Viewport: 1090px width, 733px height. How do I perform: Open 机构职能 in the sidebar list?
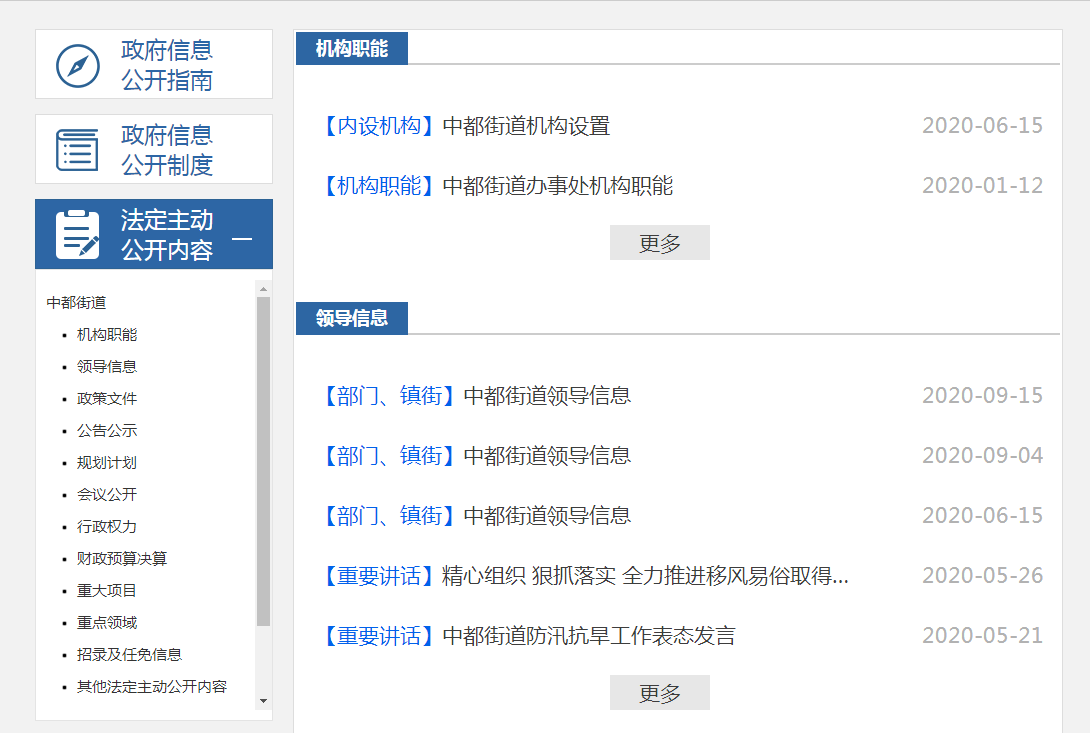tap(107, 335)
